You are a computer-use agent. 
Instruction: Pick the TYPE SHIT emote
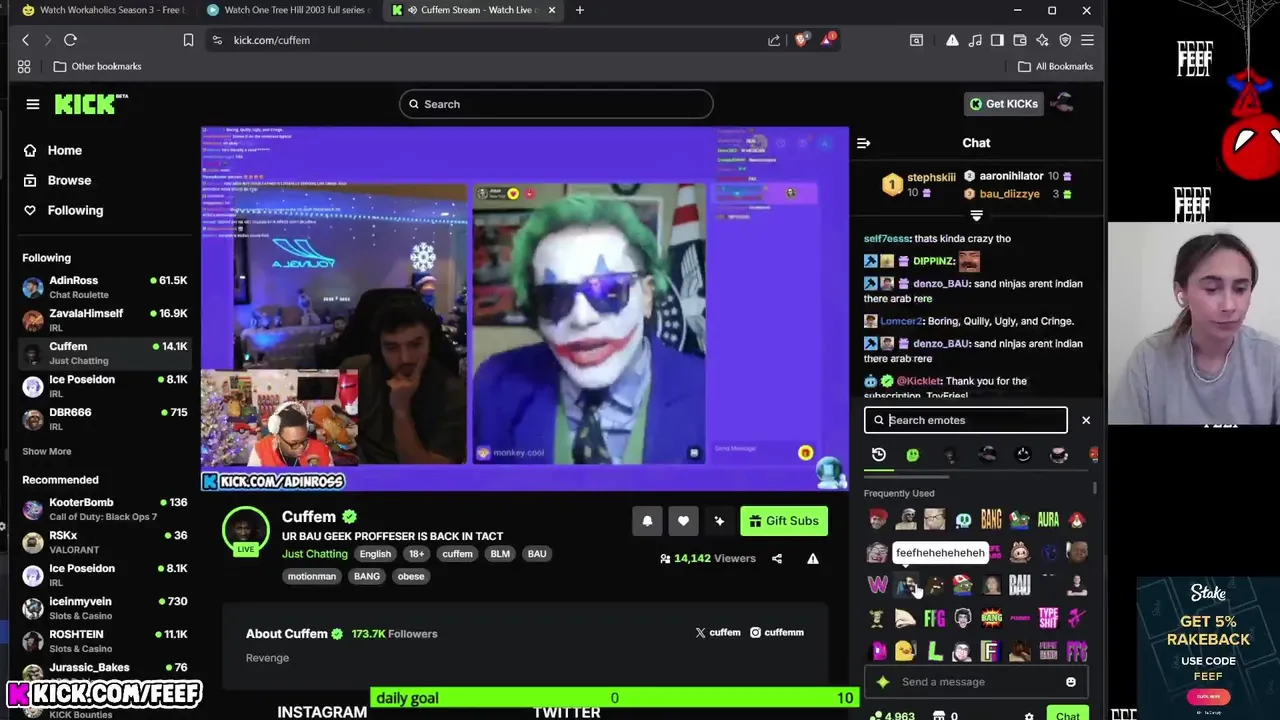click(x=1048, y=619)
